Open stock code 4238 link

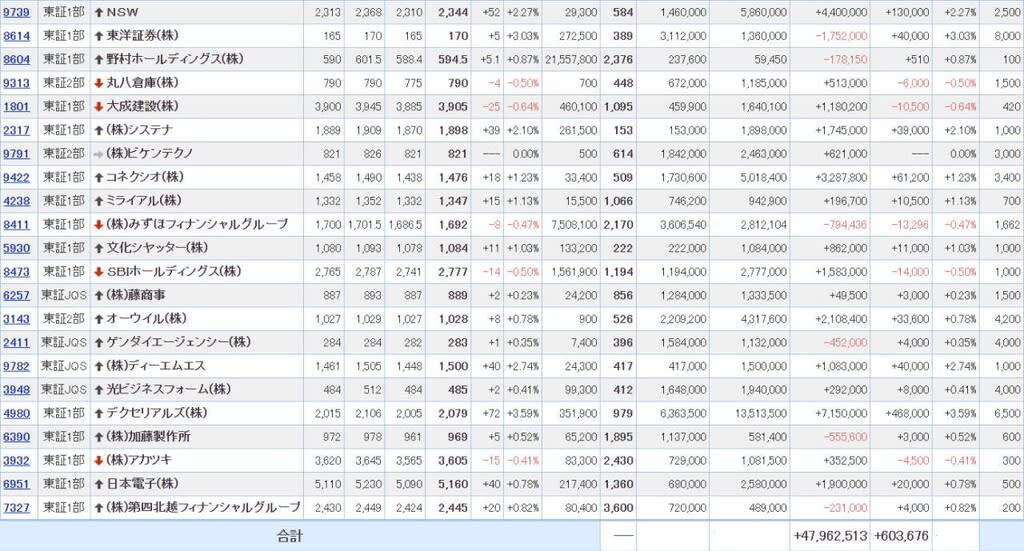(16, 201)
